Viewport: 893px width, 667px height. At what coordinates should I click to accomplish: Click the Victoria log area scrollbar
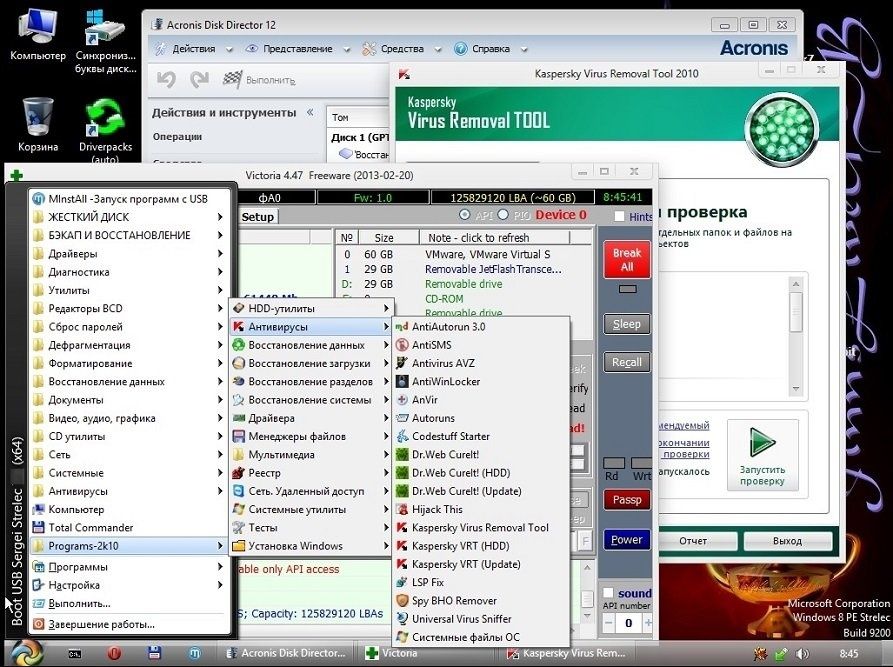(x=587, y=592)
